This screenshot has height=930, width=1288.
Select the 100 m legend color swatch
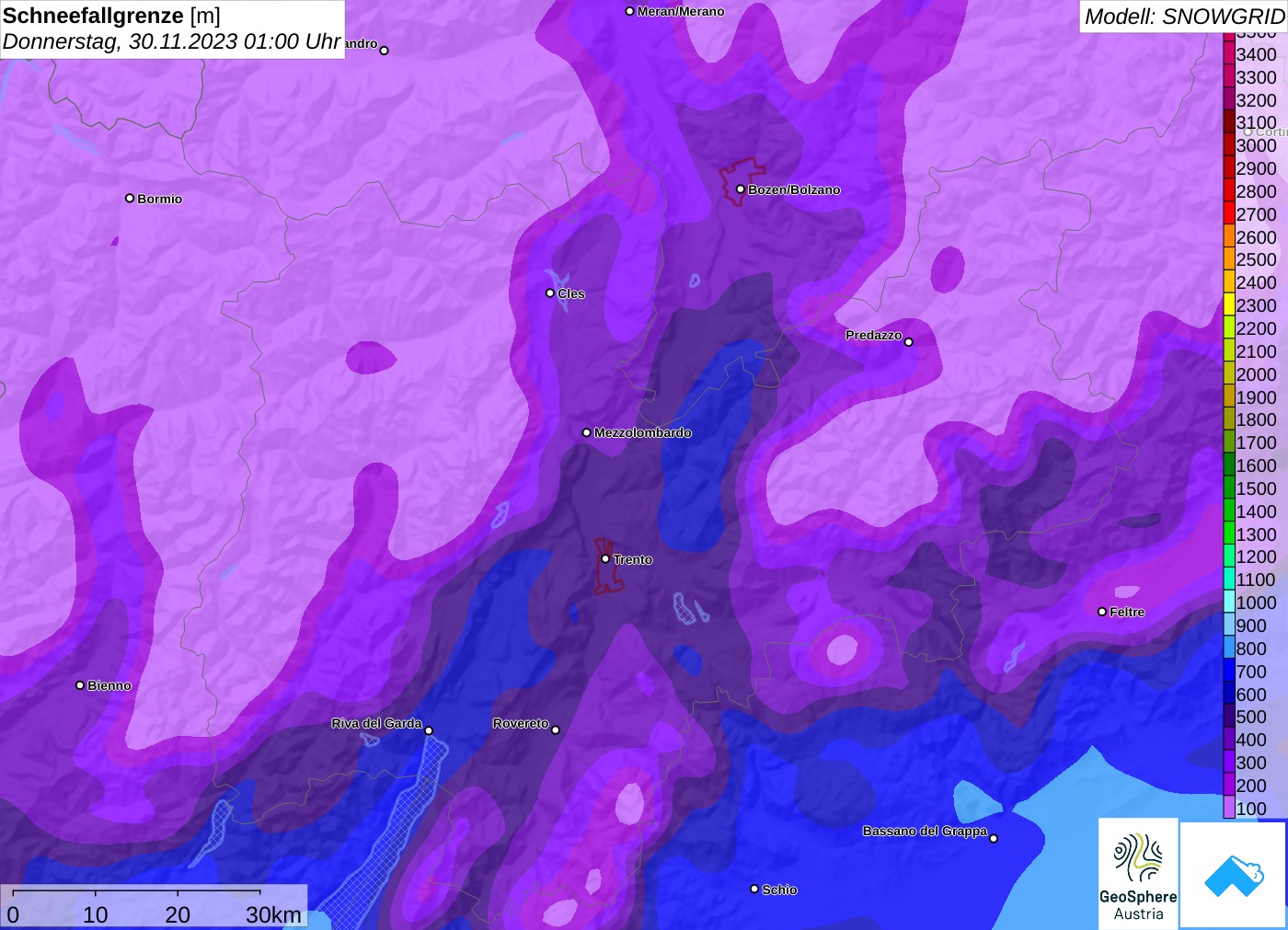point(1229,809)
